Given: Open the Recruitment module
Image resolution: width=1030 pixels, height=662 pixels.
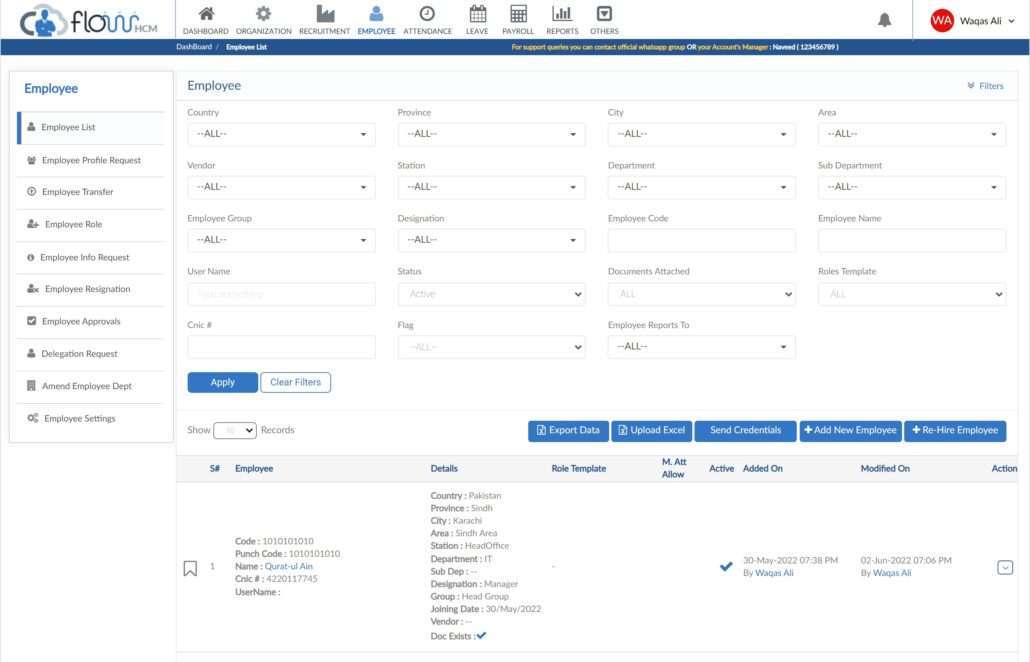Looking at the screenshot, I should click(324, 18).
